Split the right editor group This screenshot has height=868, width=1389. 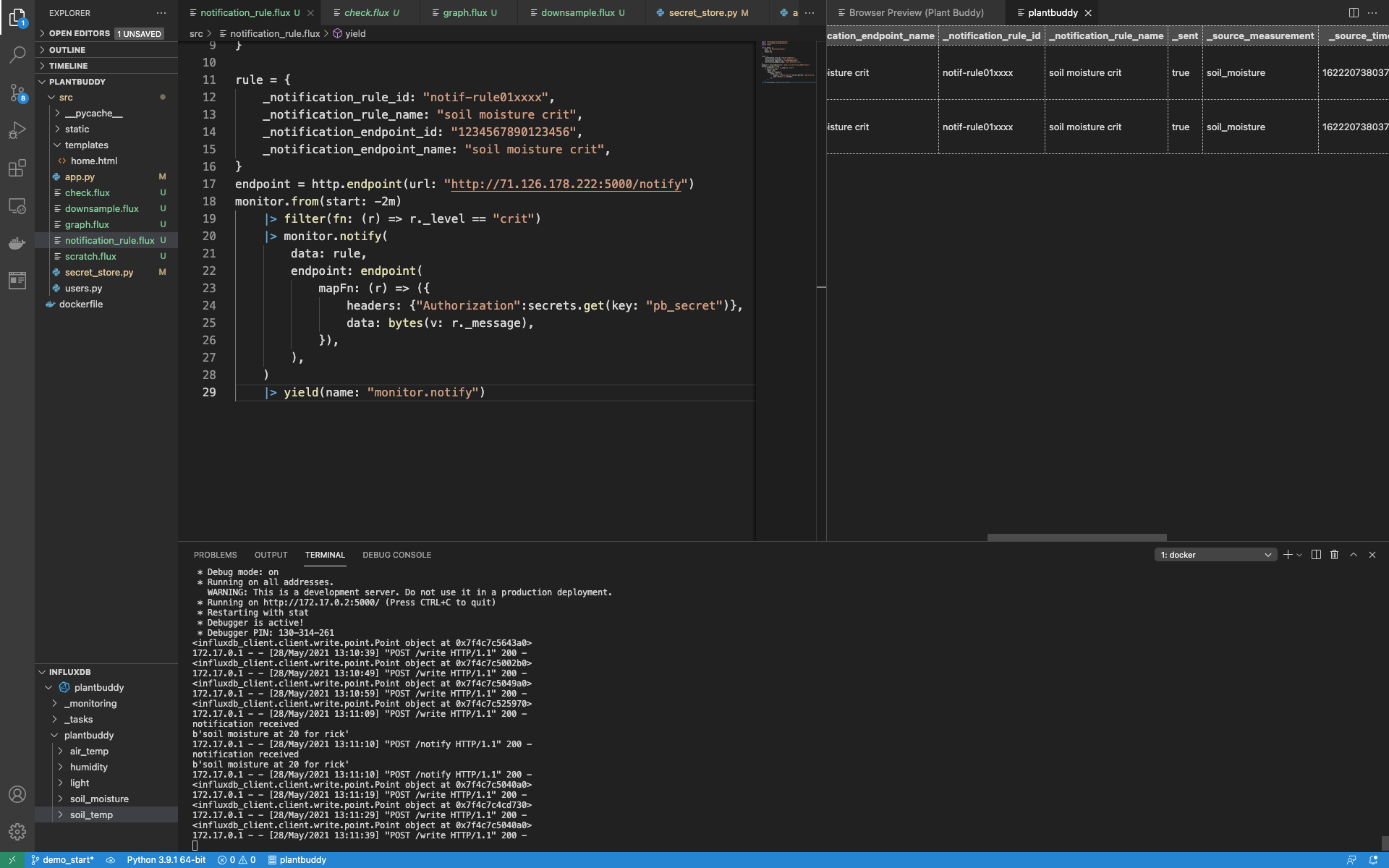click(x=1354, y=13)
